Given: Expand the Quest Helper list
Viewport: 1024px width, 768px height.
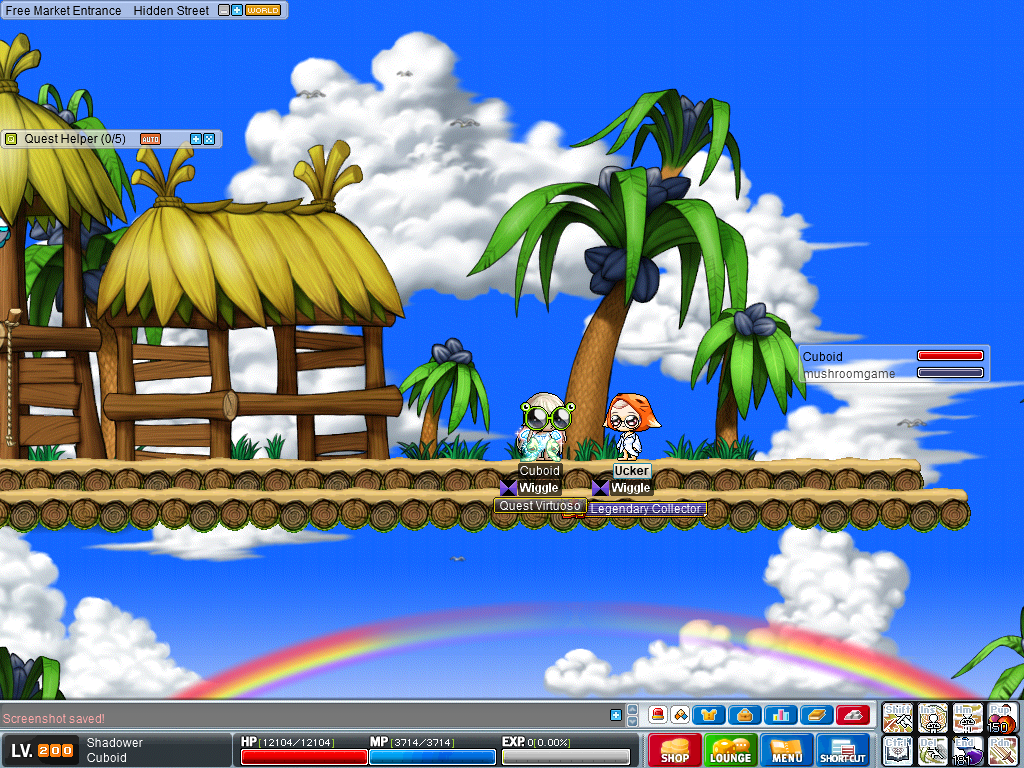Looking at the screenshot, I should pyautogui.click(x=196, y=139).
